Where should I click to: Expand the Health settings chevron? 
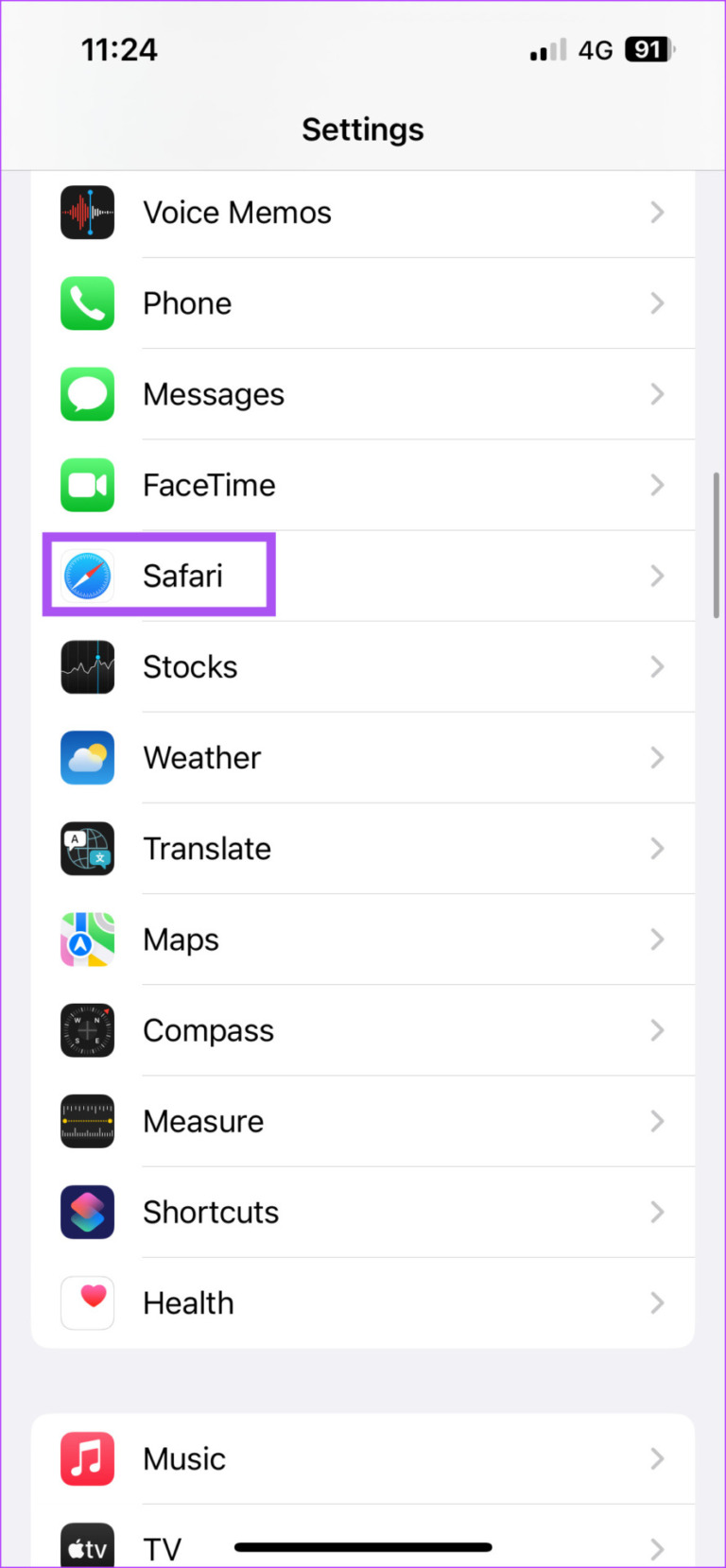tap(657, 1302)
